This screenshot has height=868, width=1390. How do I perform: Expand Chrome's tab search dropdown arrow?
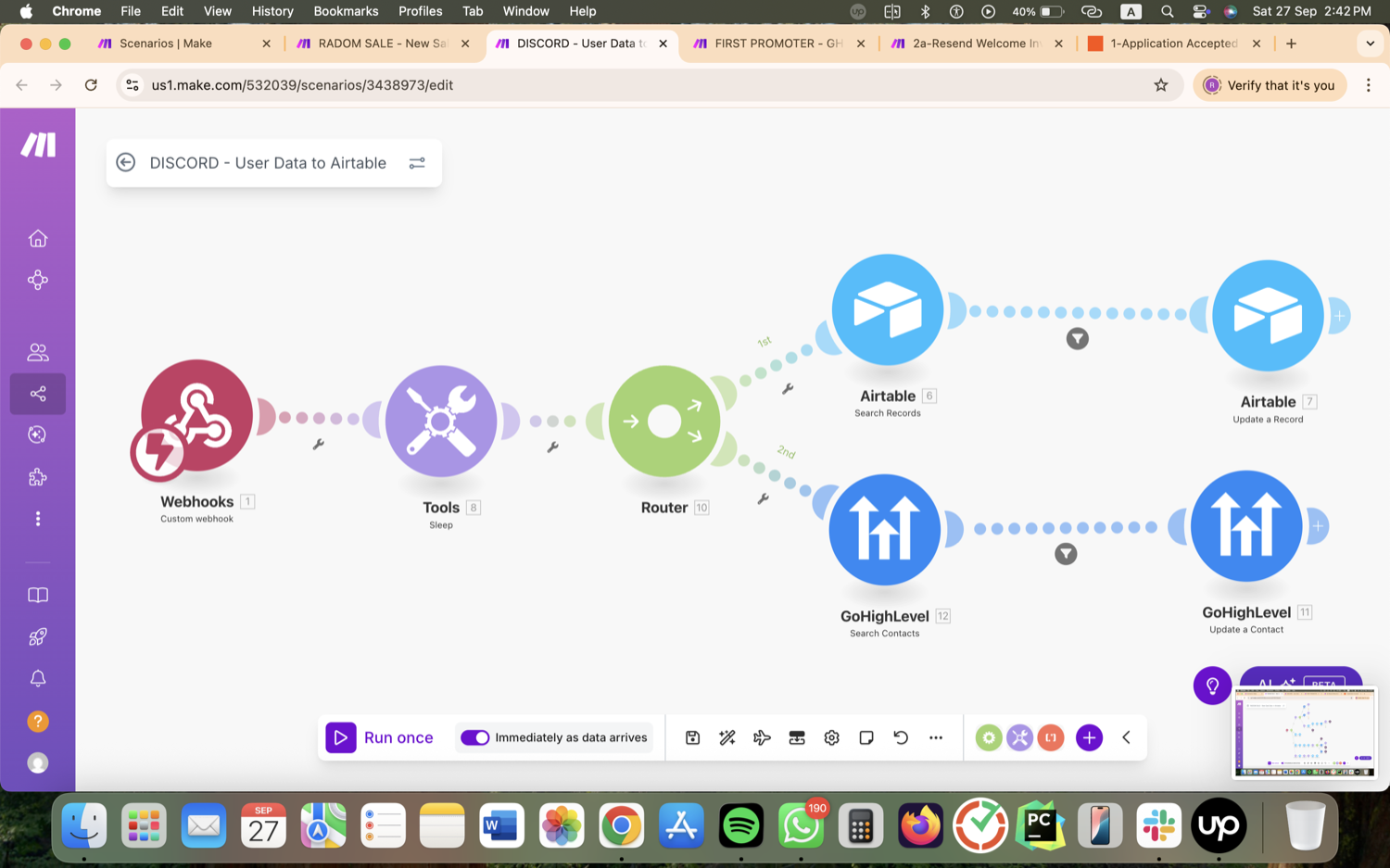pos(1370,44)
